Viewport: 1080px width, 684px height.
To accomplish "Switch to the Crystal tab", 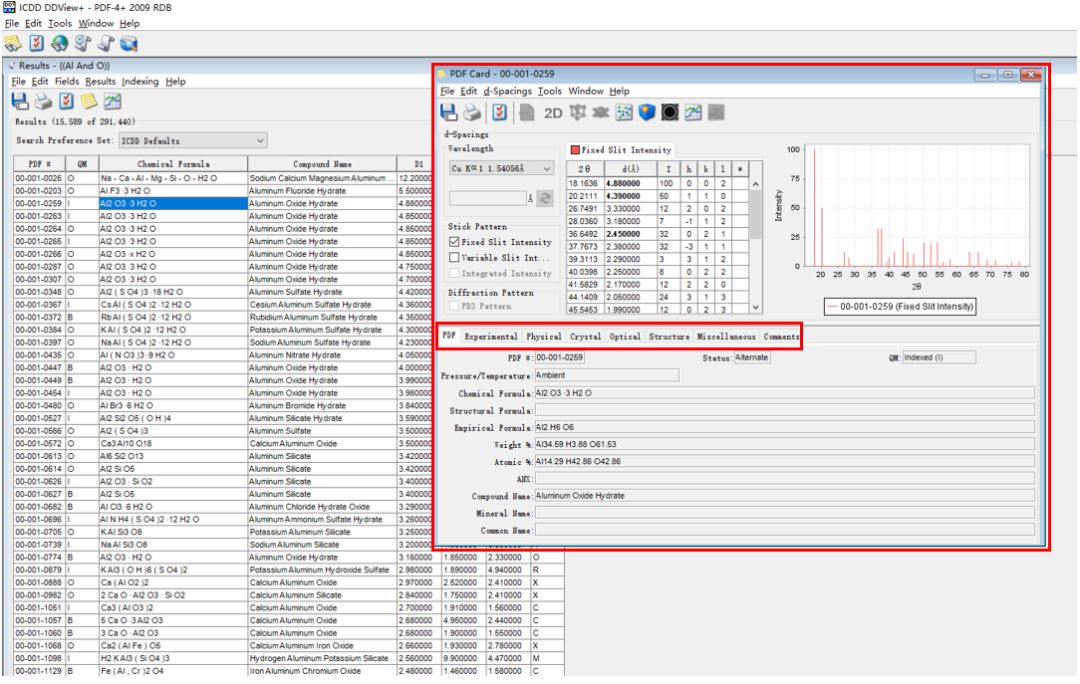I will 585,336.
